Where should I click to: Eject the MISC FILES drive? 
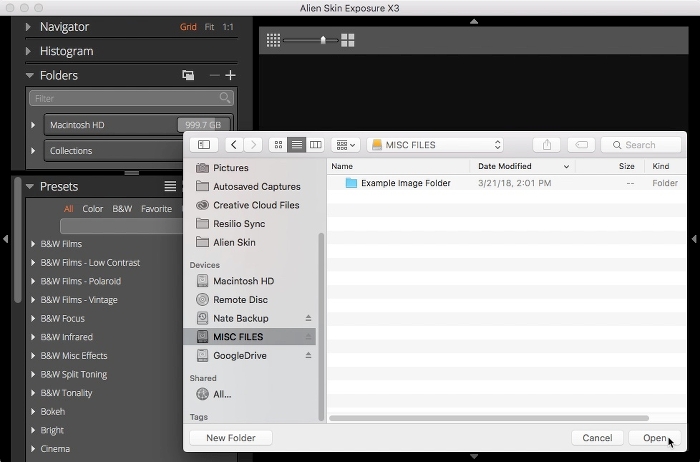pos(308,337)
